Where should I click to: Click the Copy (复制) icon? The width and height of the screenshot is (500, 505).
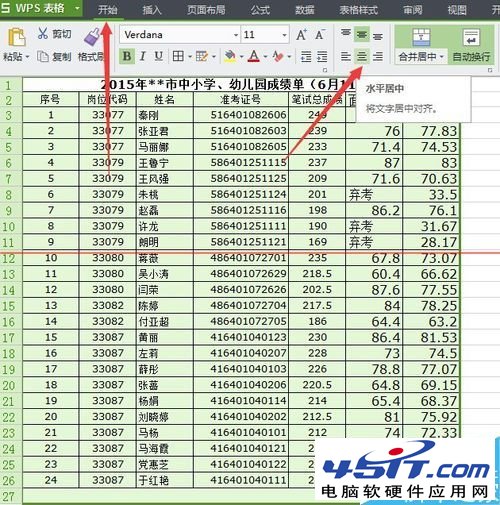tap(43, 57)
